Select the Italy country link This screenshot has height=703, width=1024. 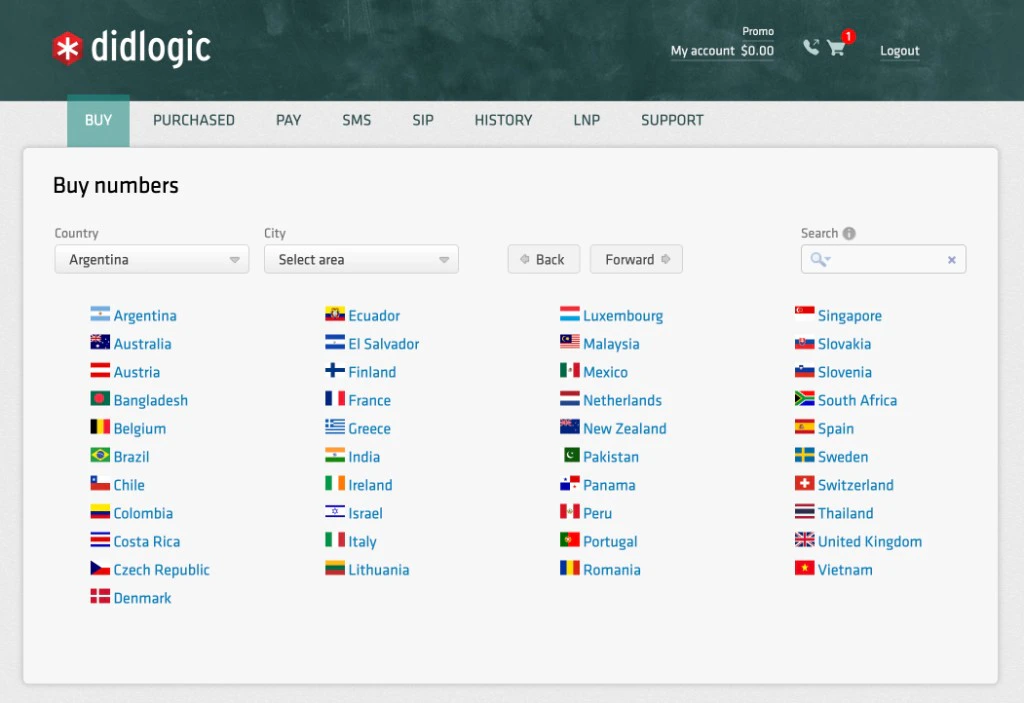pos(362,542)
